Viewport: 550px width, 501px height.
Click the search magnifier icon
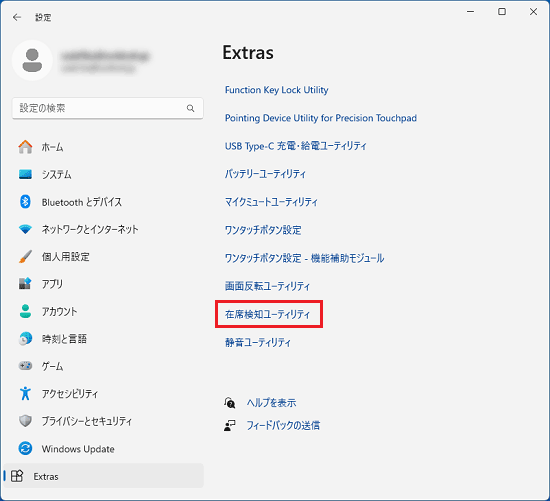click(x=190, y=108)
